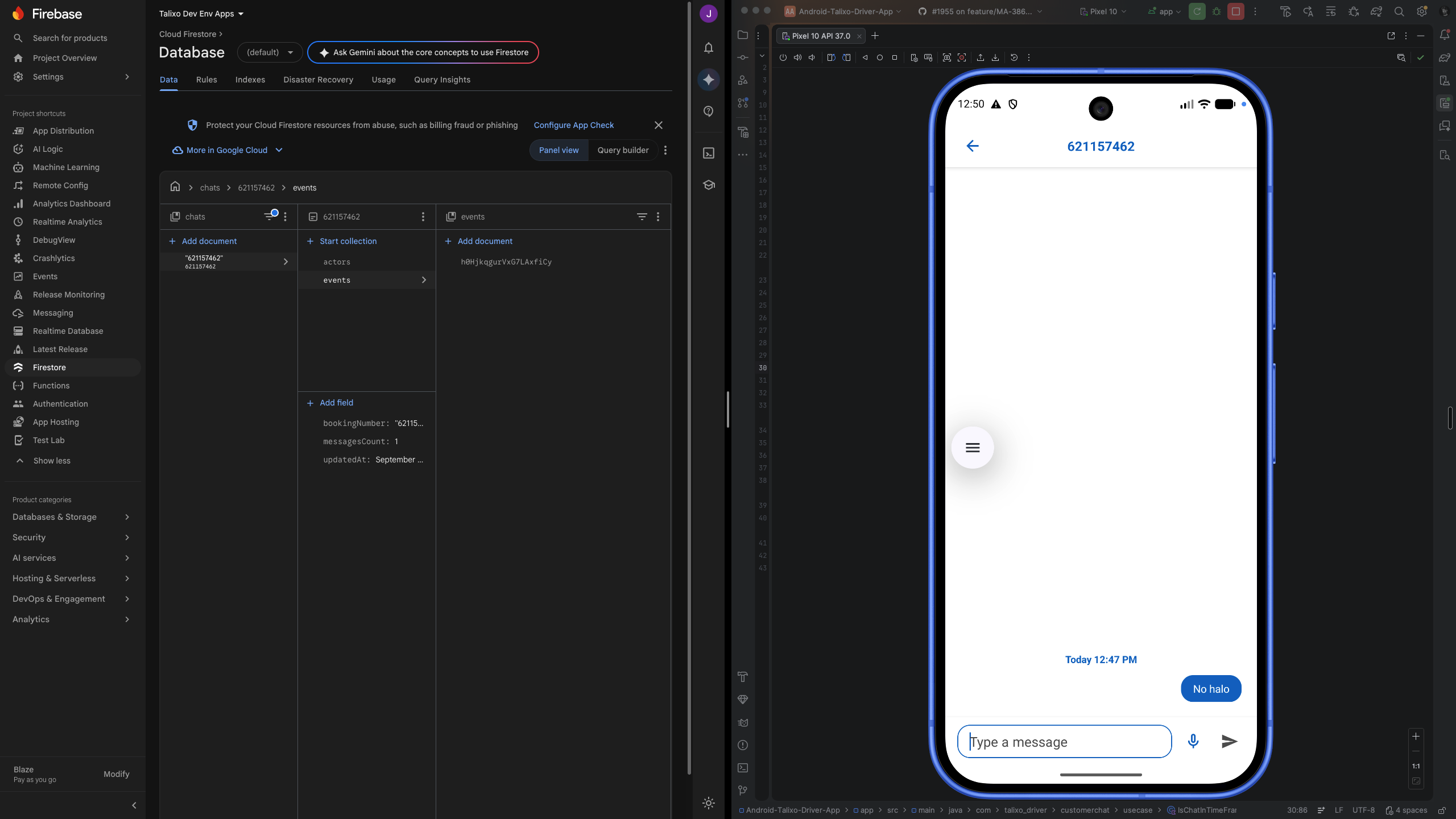
Task: Open the Gemini sparkle assistant in Firebase
Action: coord(709,80)
